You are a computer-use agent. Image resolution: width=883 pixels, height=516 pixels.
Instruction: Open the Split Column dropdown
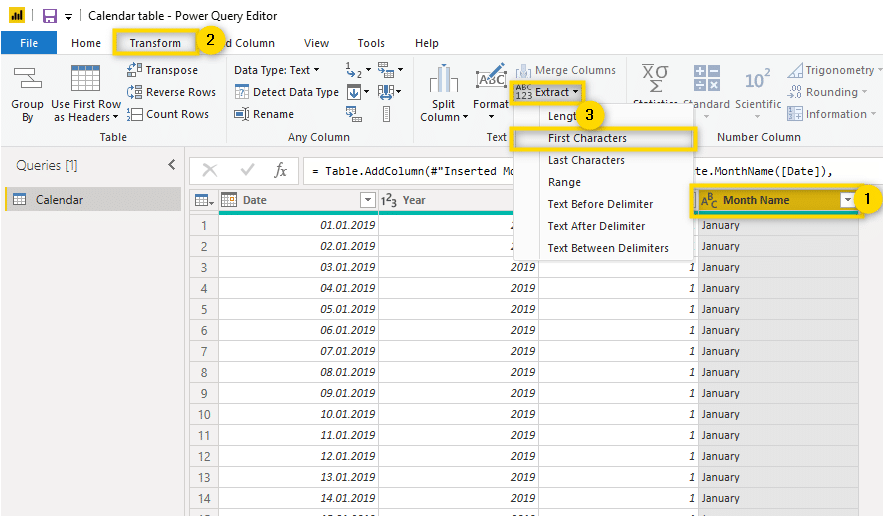coord(443,97)
